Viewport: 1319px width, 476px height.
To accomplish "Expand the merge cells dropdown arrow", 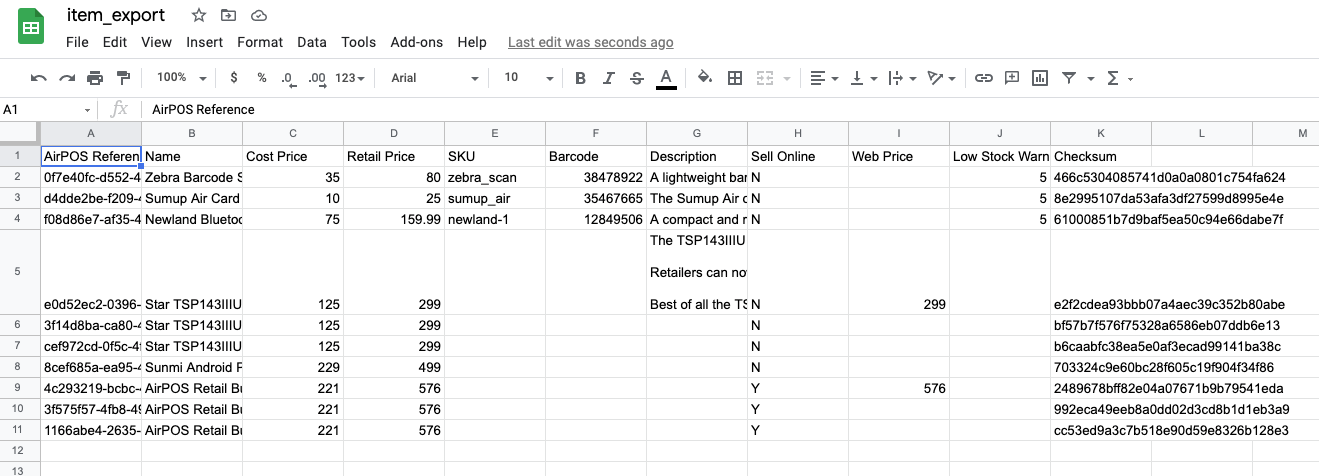I will coord(786,78).
